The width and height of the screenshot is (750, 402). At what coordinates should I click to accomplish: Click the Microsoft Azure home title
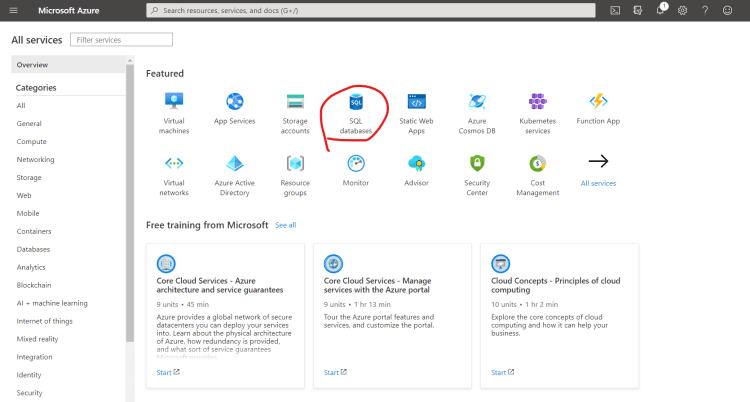point(68,10)
